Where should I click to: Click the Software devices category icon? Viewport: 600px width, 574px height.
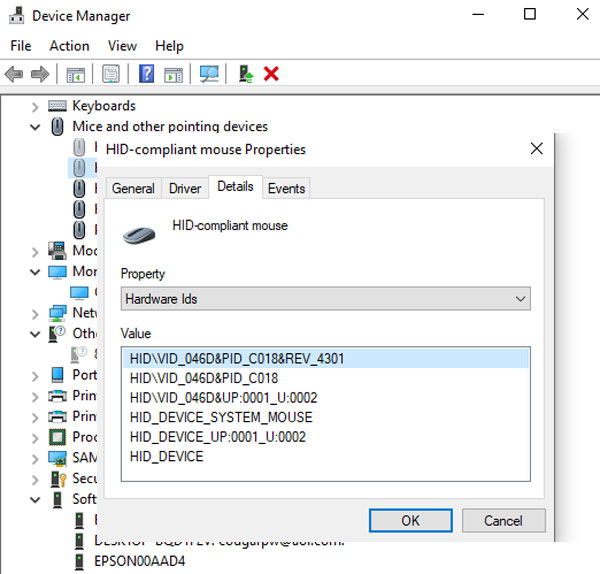[57, 499]
